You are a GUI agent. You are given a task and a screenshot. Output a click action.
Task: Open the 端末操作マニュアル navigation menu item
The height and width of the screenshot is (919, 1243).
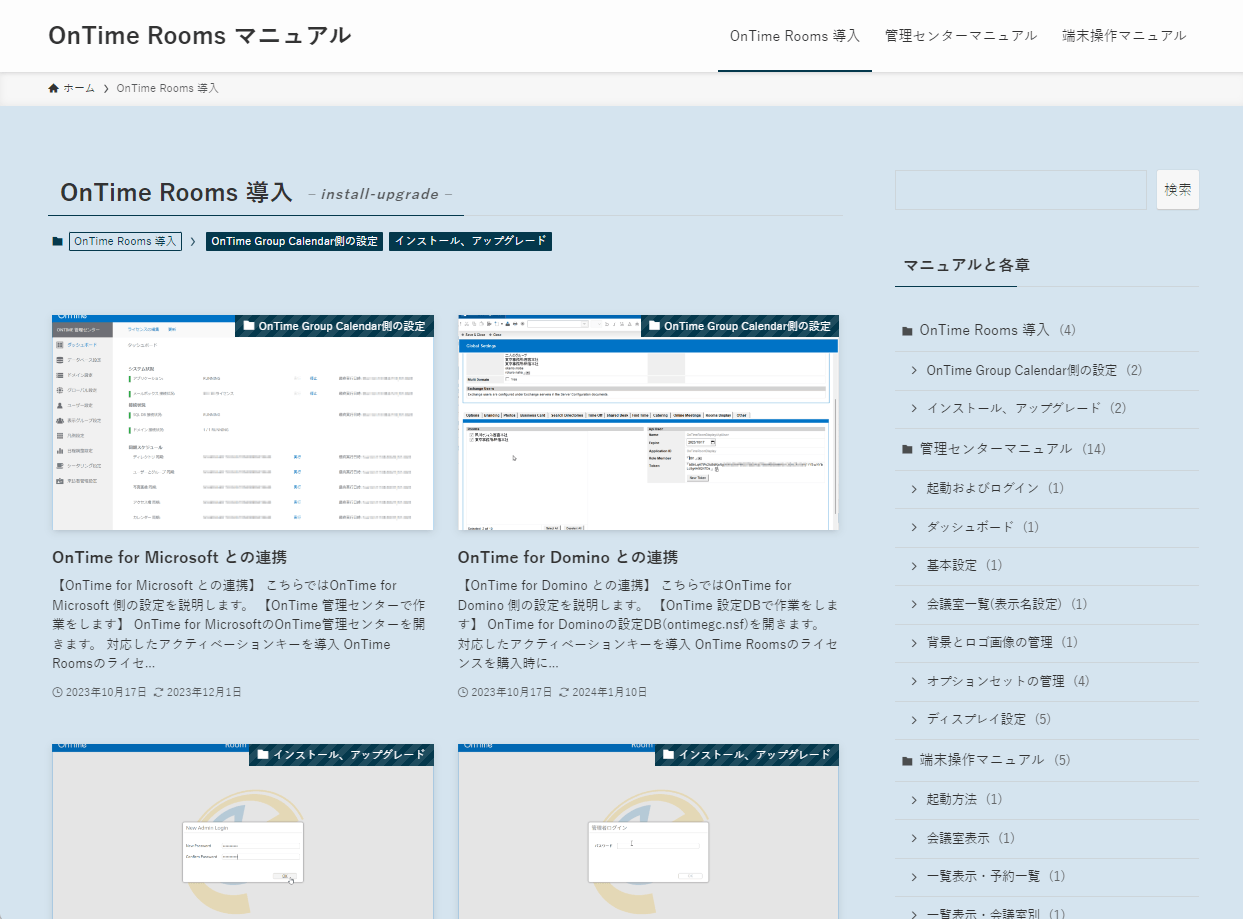tap(1124, 35)
